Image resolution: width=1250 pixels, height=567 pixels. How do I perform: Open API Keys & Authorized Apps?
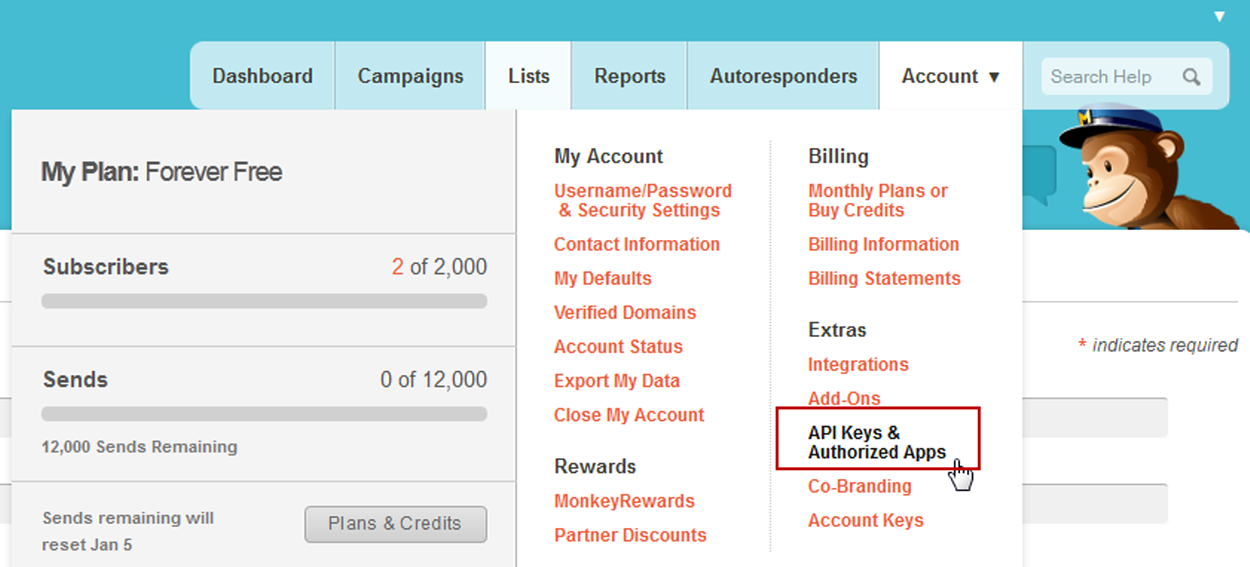tap(877, 442)
